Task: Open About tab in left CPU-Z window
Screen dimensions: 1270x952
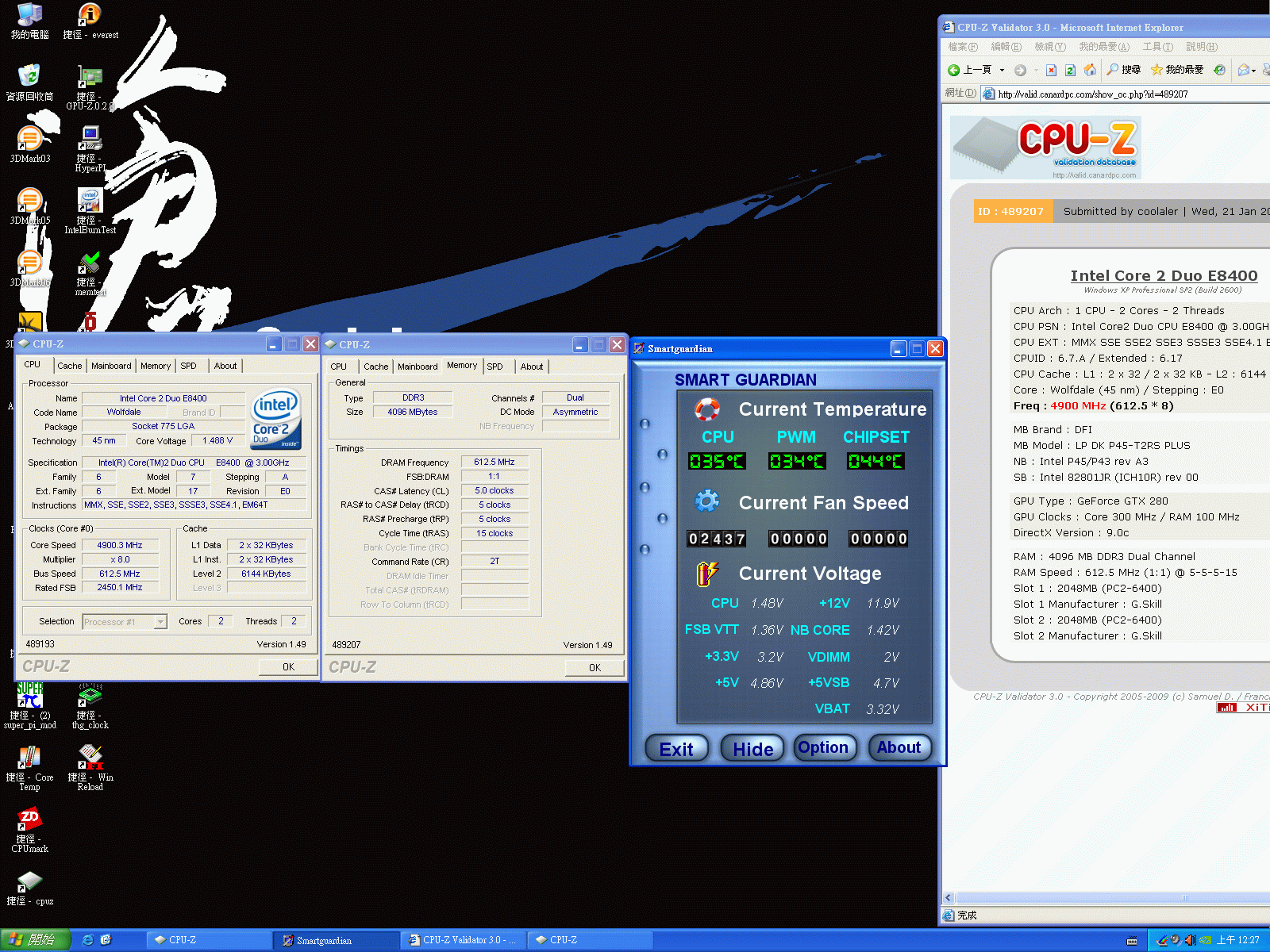Action: [225, 366]
